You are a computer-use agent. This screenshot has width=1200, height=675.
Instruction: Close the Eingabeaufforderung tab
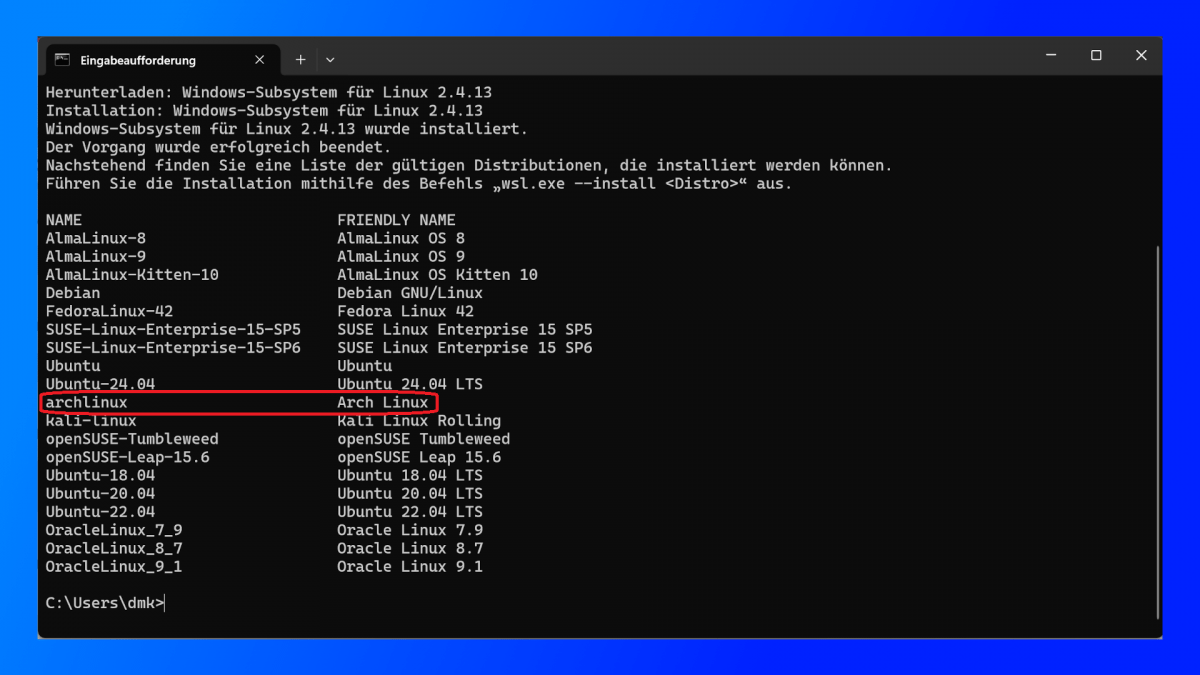pyautogui.click(x=260, y=60)
